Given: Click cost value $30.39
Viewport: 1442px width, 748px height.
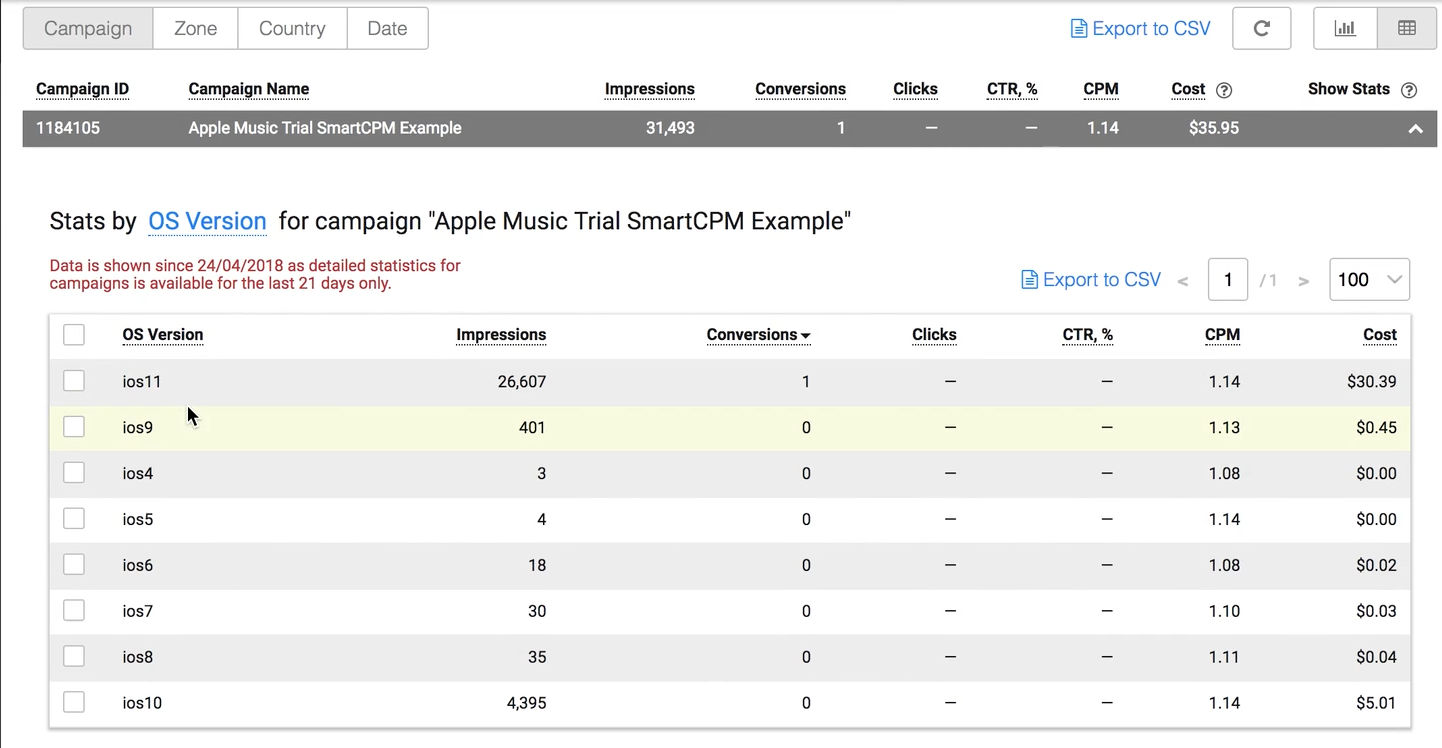Looking at the screenshot, I should pos(1372,382).
